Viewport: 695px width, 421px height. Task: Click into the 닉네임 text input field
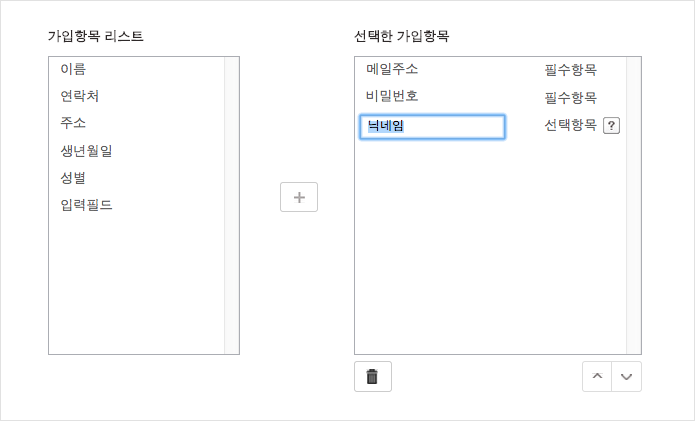432,127
